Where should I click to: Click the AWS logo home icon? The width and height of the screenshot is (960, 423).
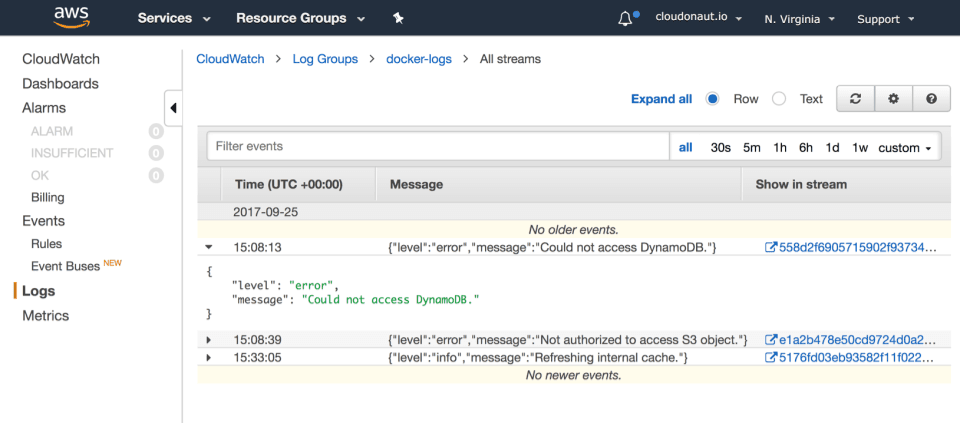[x=72, y=17]
